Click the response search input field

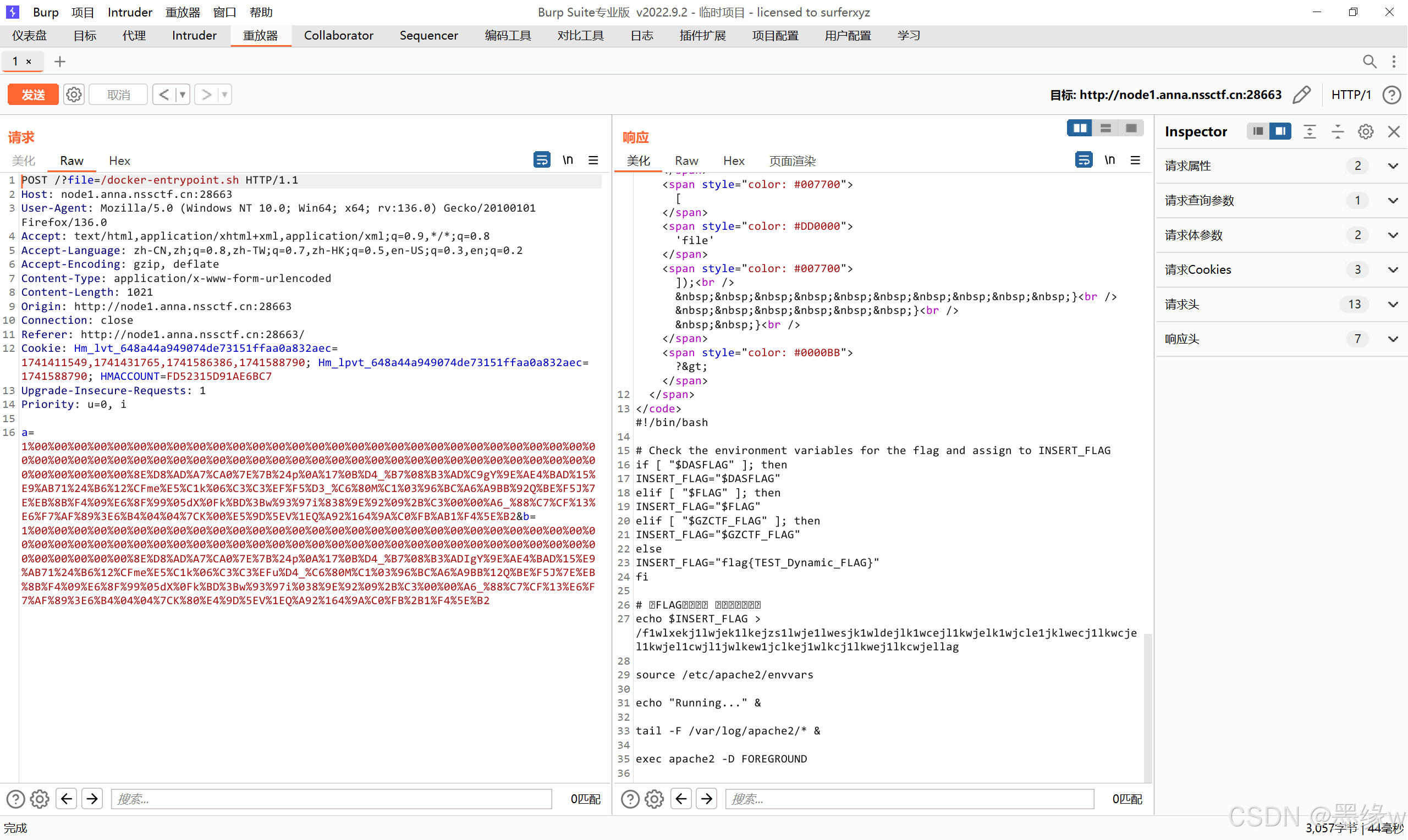tap(909, 798)
